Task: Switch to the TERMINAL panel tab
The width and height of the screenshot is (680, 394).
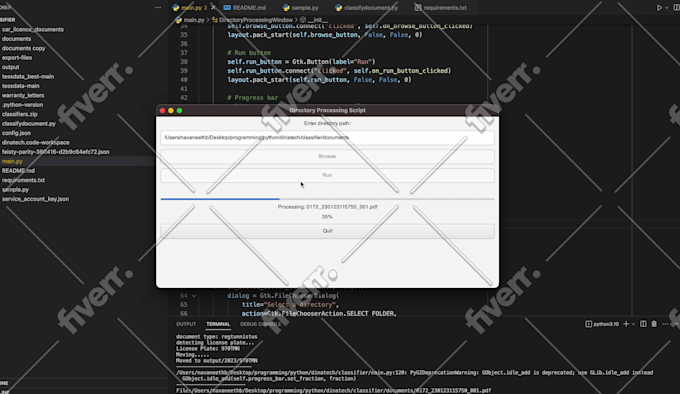Action: 218,324
